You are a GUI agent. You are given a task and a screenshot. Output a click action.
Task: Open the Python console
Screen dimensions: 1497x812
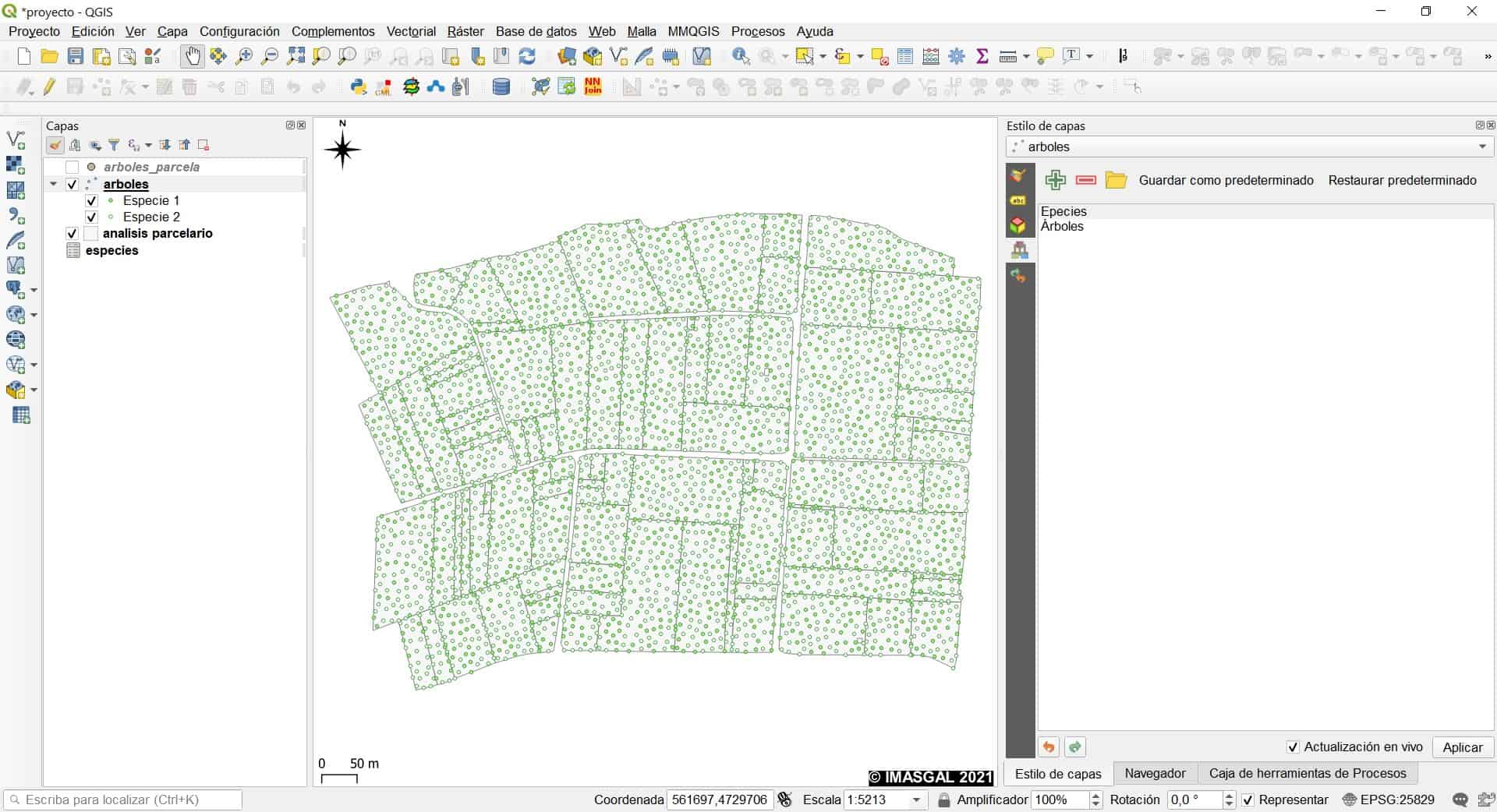tap(358, 86)
